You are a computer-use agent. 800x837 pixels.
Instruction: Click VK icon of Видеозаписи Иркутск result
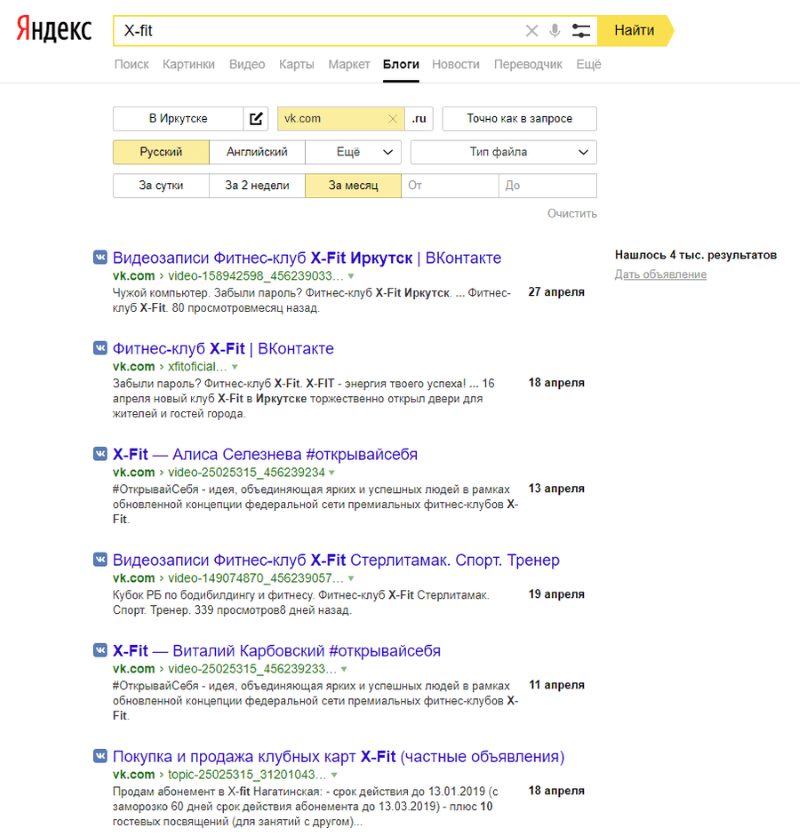pos(100,257)
